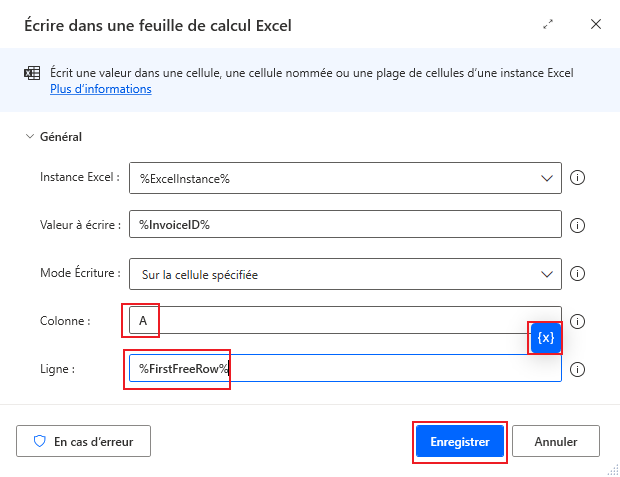The height and width of the screenshot is (477, 620).
Task: Click info icon next to Colonne field
Action: (x=577, y=321)
